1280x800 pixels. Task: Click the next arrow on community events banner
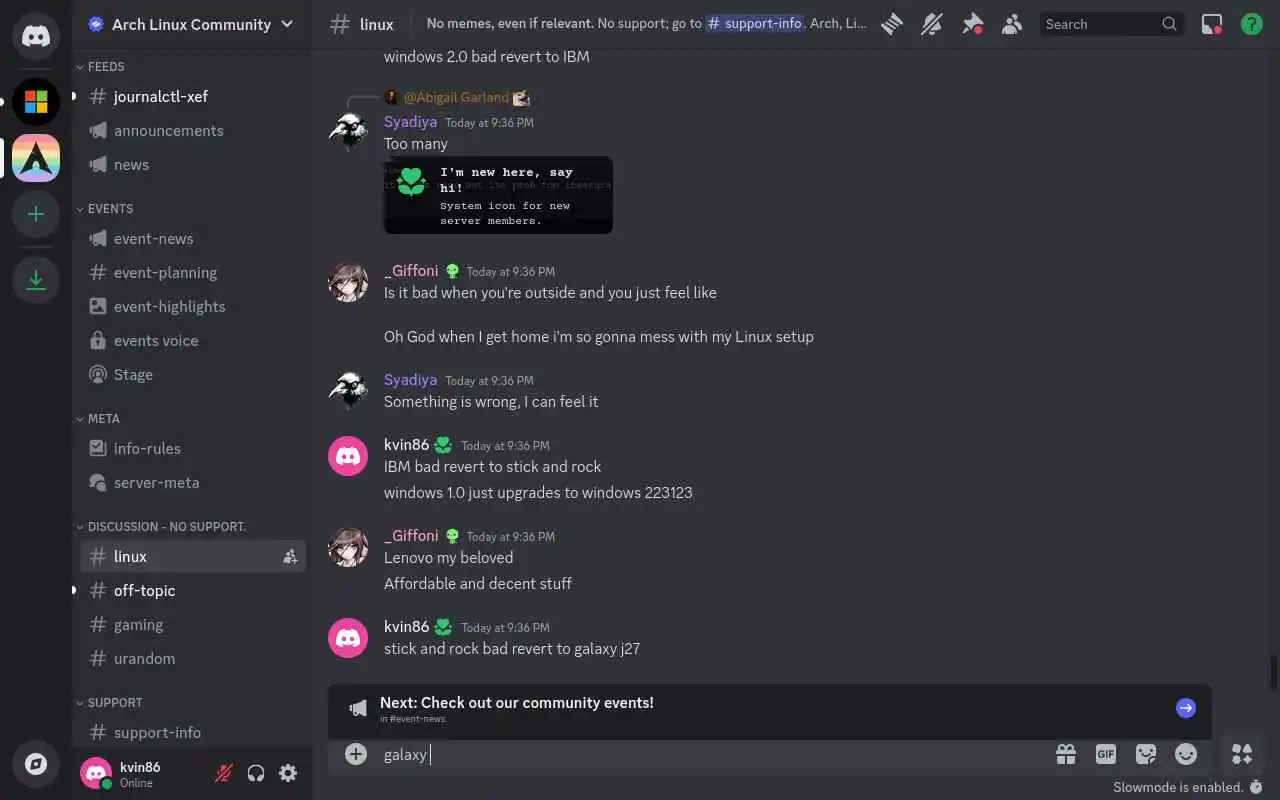(1186, 708)
